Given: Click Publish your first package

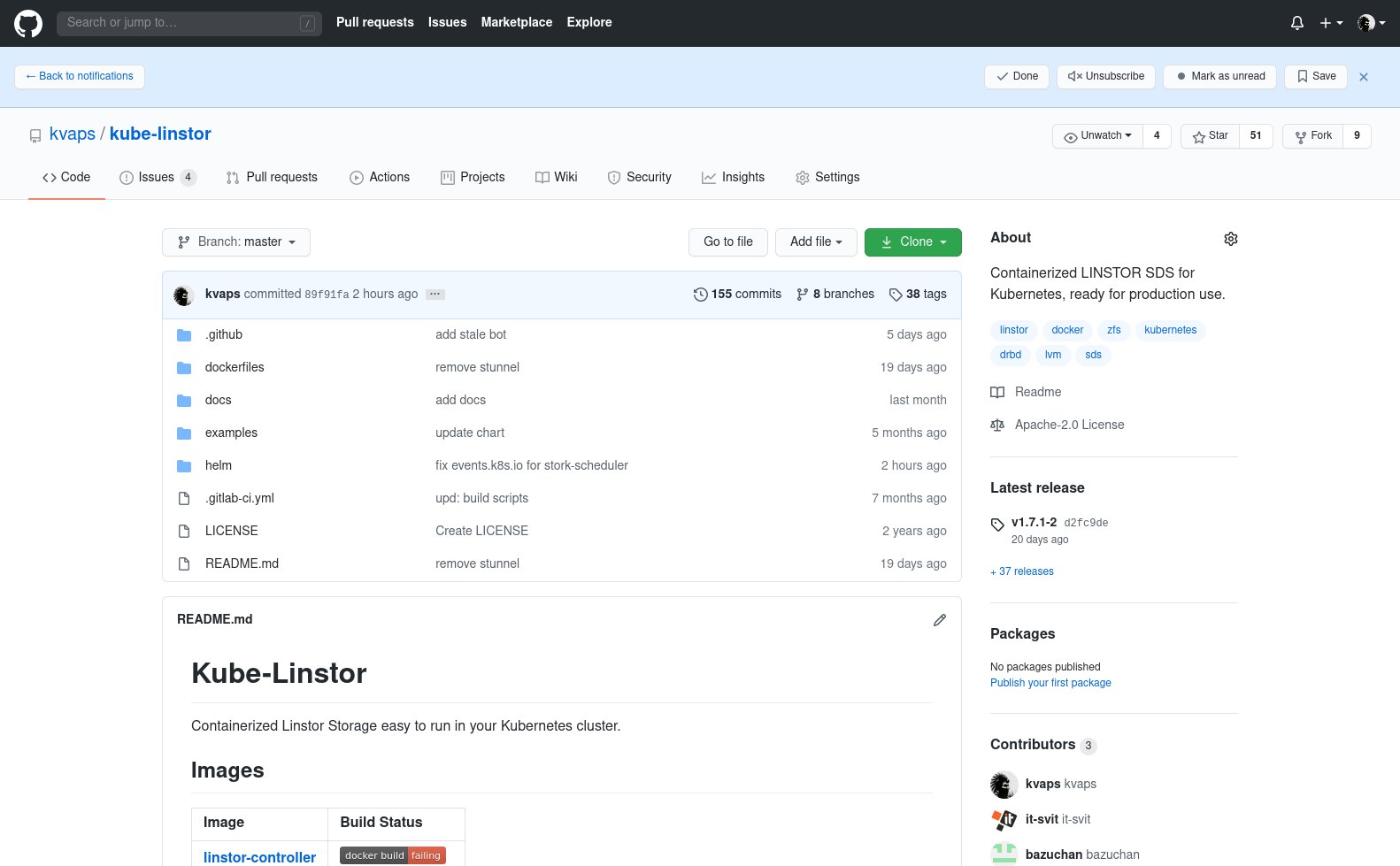Looking at the screenshot, I should tap(1050, 684).
